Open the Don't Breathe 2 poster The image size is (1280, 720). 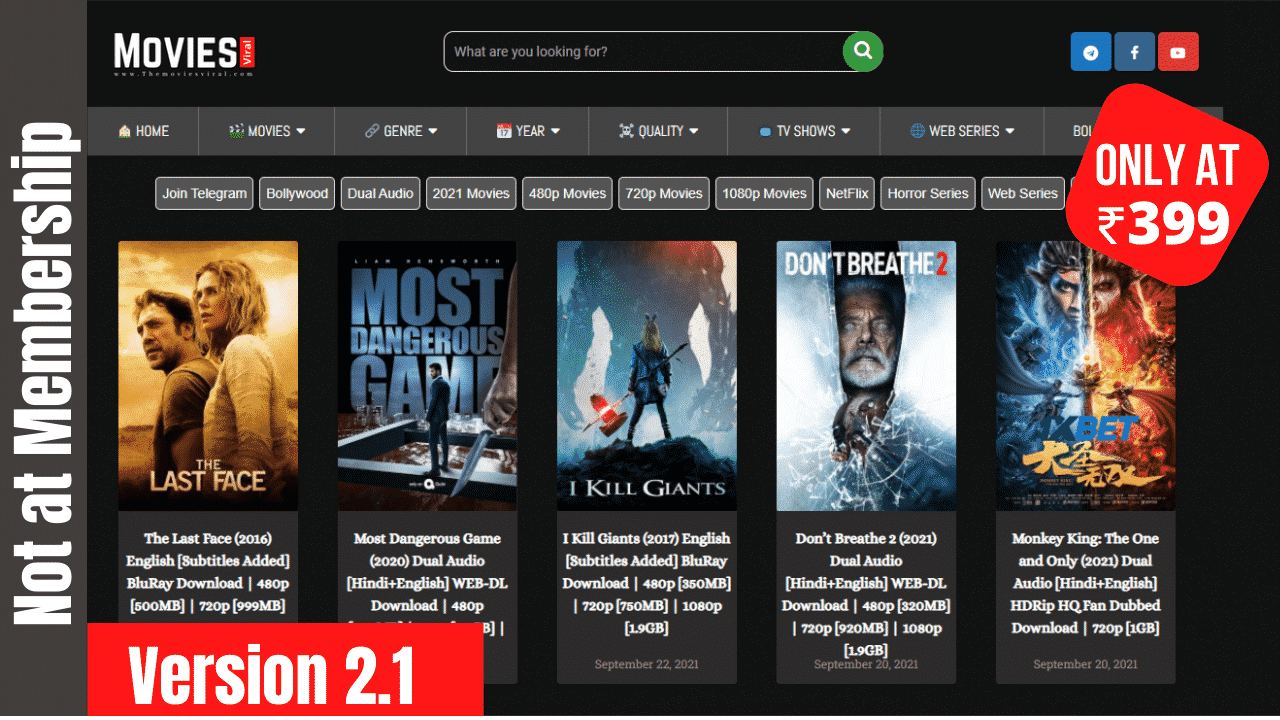[x=866, y=375]
